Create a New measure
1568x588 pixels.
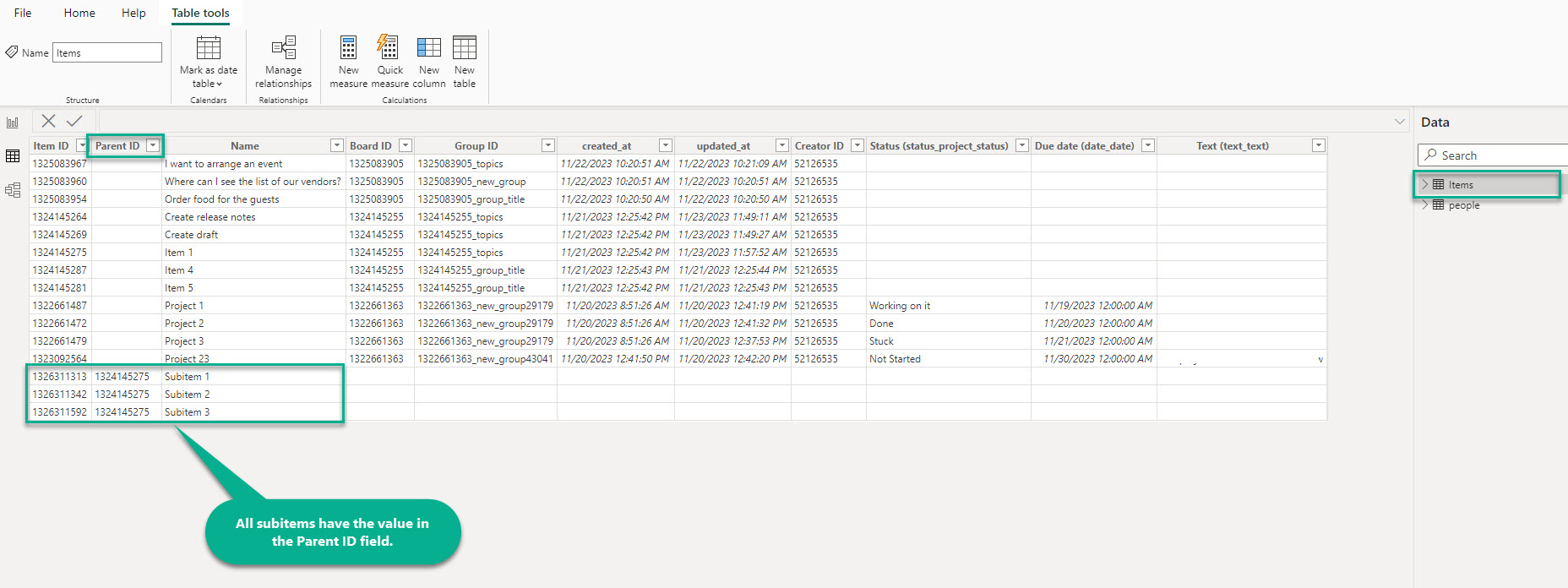(348, 48)
